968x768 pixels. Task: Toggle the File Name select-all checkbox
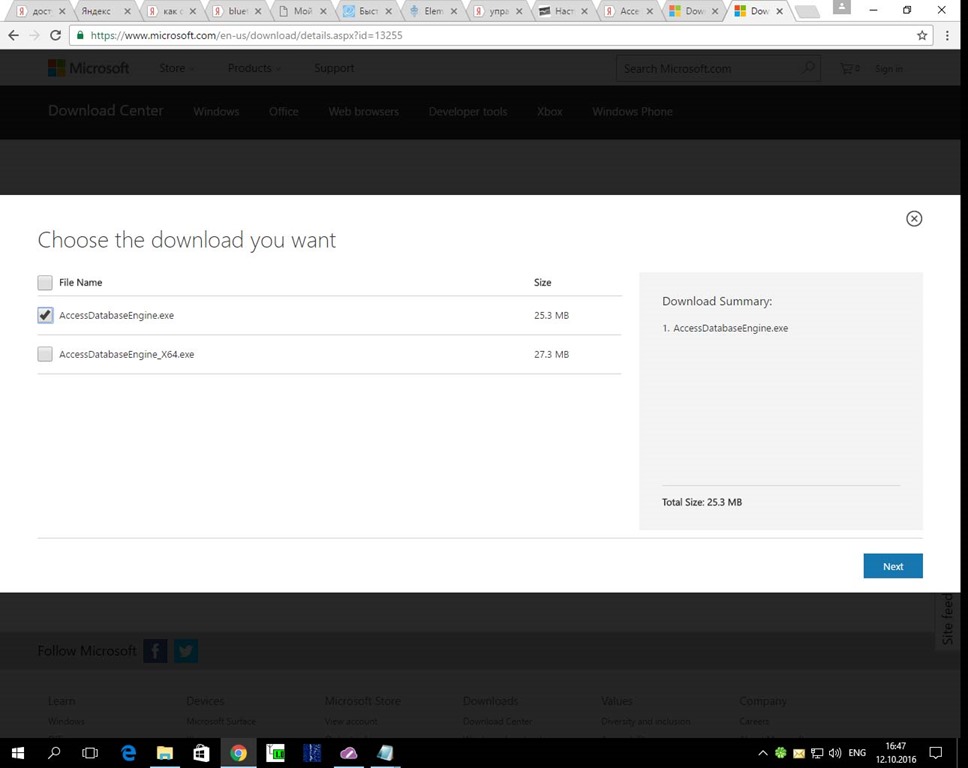[44, 282]
